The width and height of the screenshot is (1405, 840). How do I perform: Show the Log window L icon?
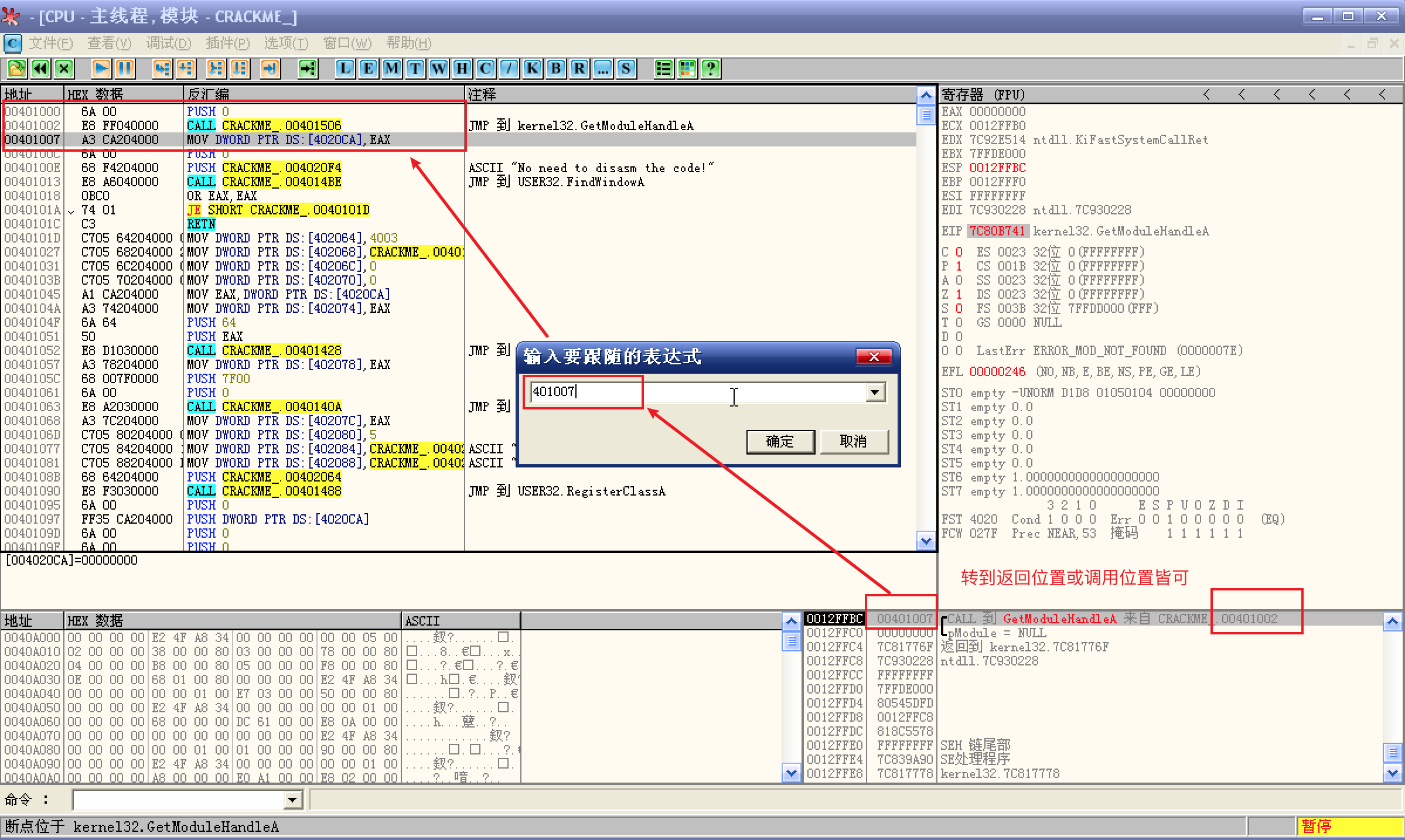point(345,69)
